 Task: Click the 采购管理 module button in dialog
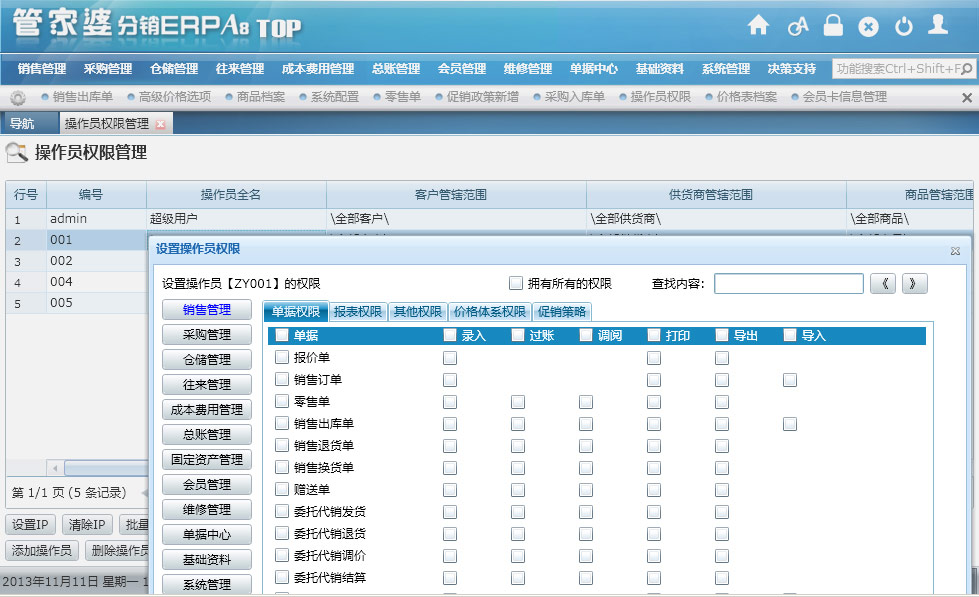pos(206,335)
